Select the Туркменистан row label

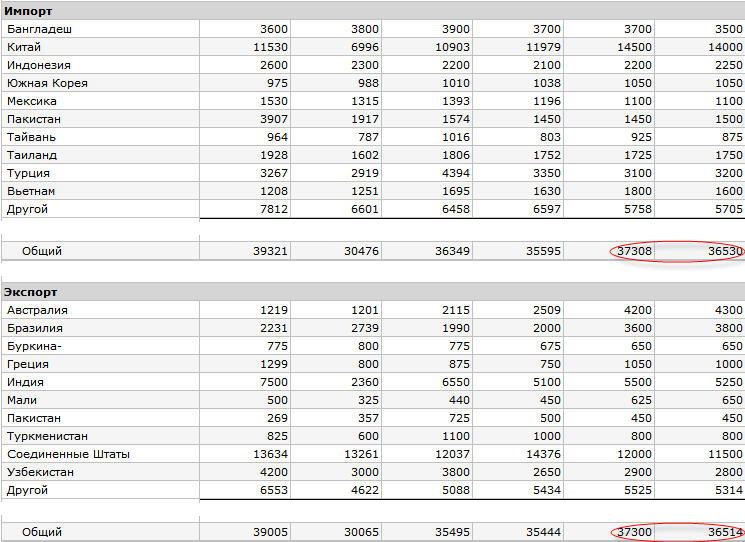[x=47, y=436]
